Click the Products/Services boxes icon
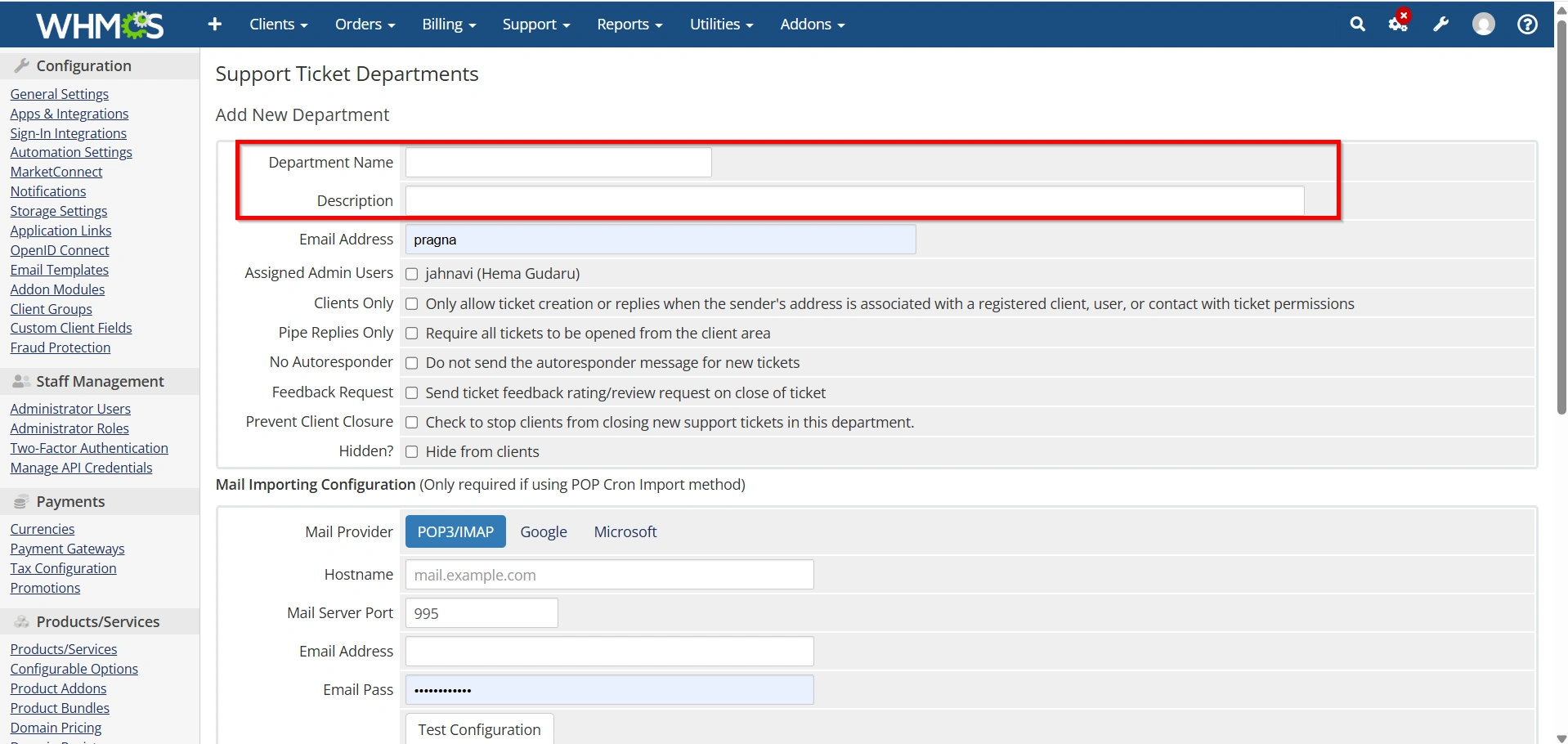The width and height of the screenshot is (1568, 744). [22, 621]
